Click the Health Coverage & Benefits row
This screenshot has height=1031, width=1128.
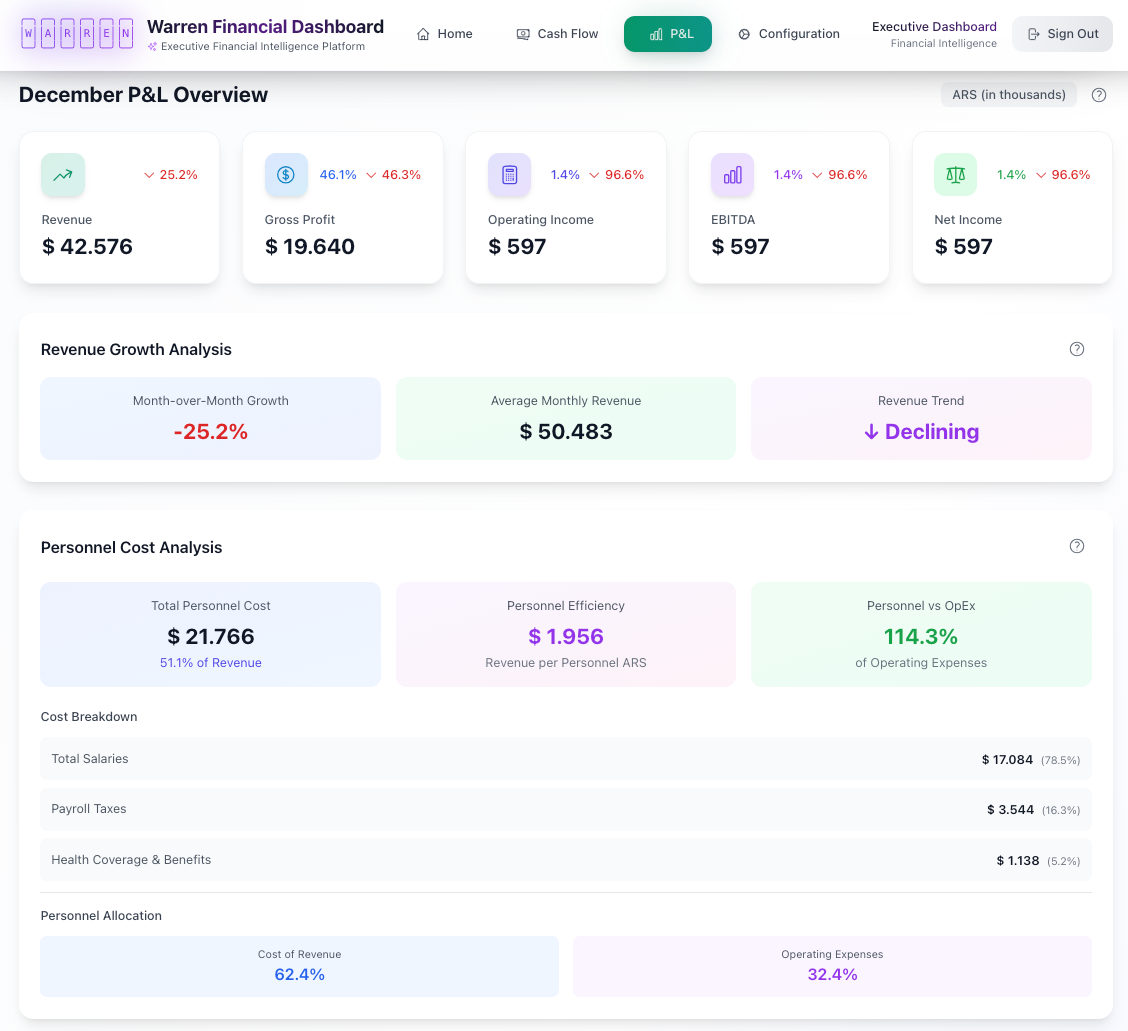click(x=565, y=860)
